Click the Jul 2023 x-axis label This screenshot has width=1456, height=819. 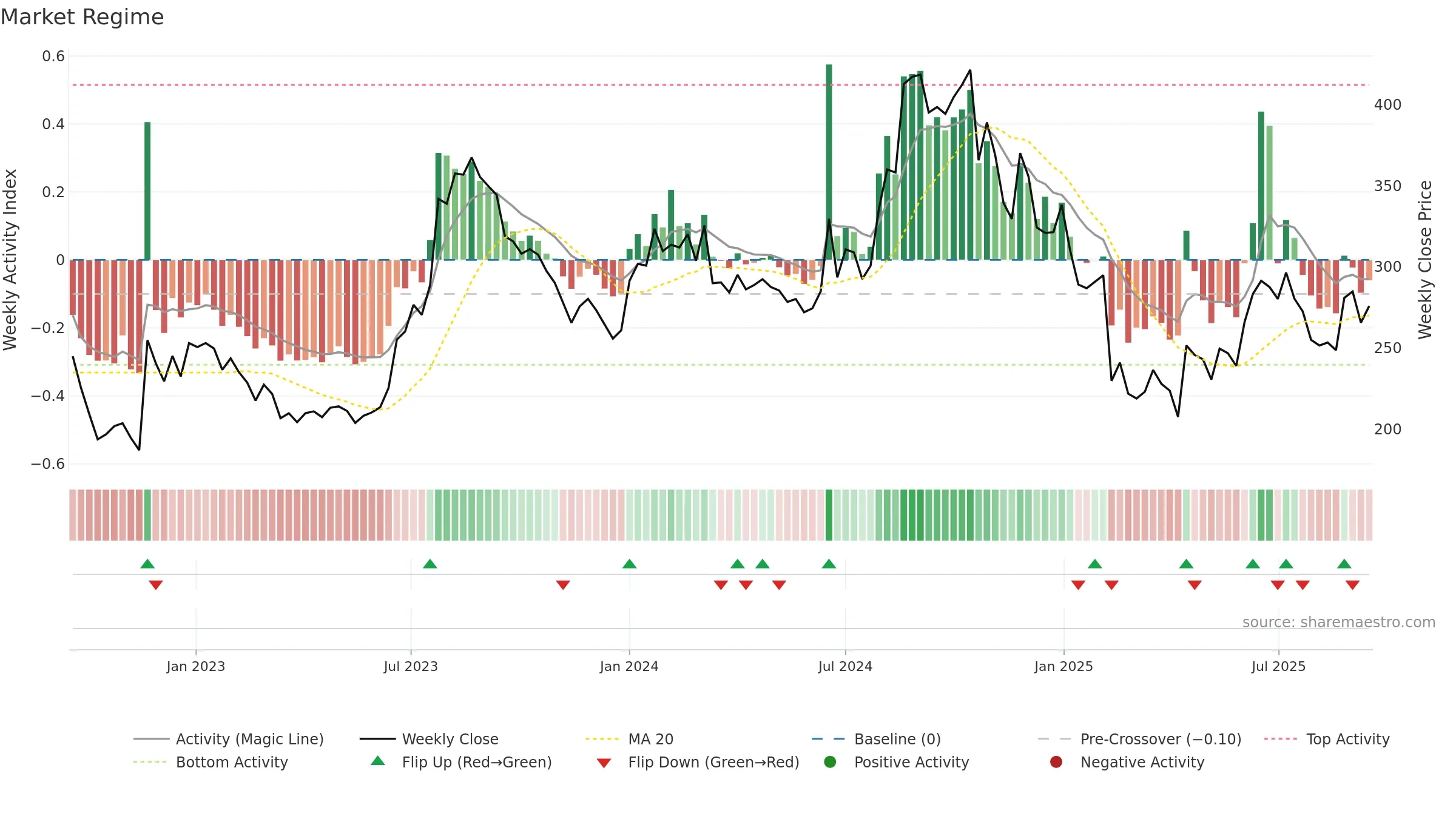(411, 666)
